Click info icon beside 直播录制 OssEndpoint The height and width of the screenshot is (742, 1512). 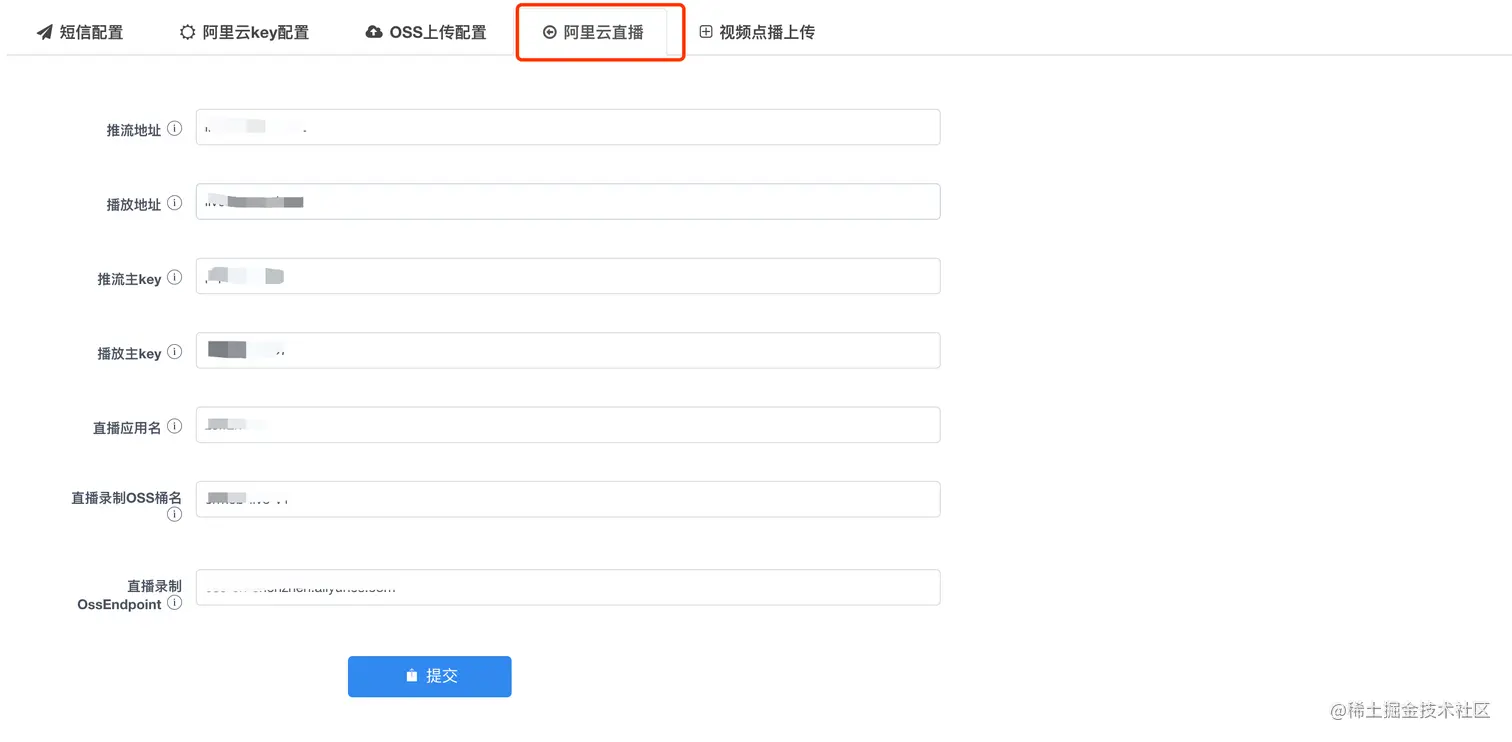(175, 603)
